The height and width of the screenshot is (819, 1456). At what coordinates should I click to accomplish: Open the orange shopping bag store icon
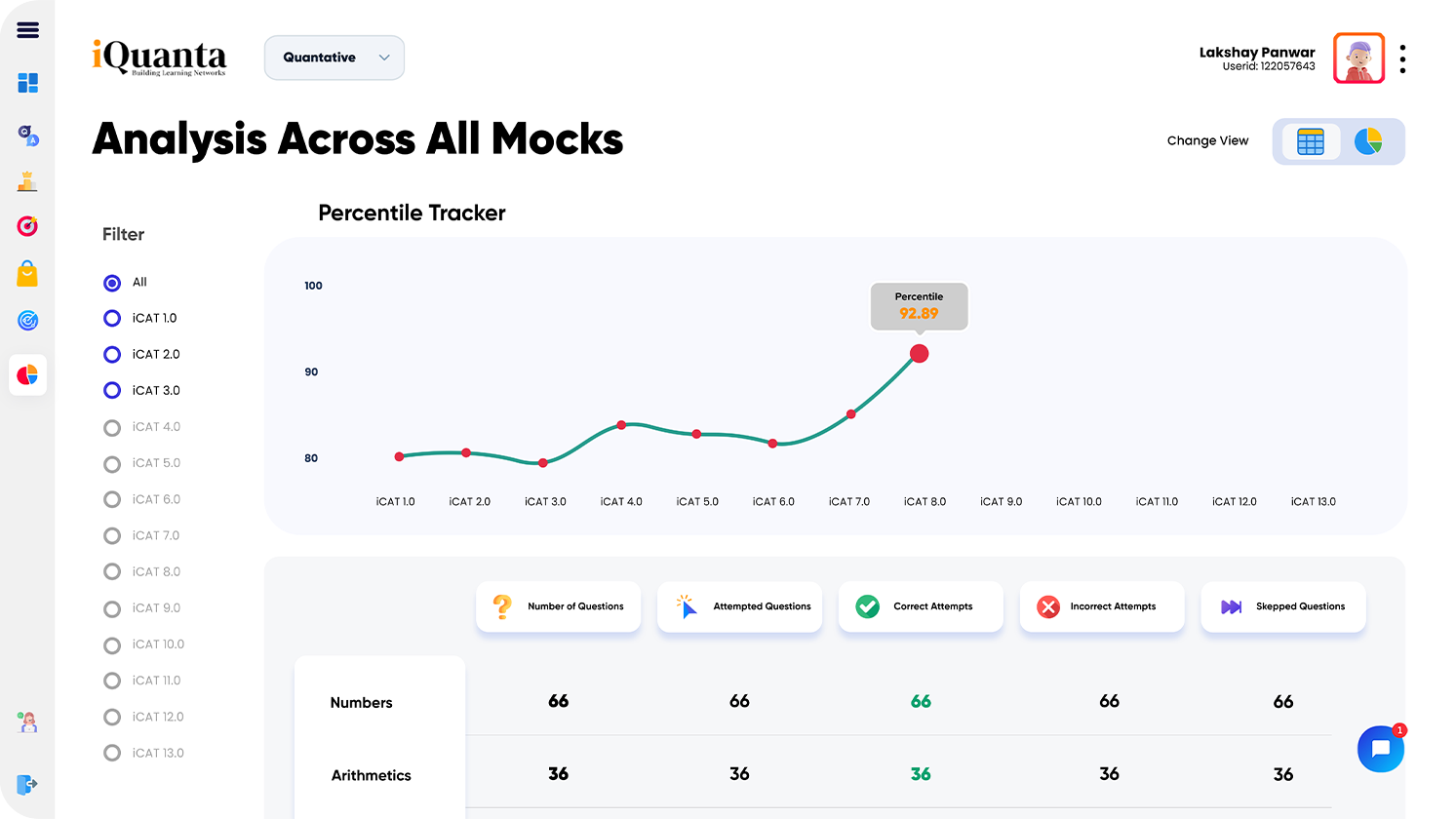pos(27,273)
